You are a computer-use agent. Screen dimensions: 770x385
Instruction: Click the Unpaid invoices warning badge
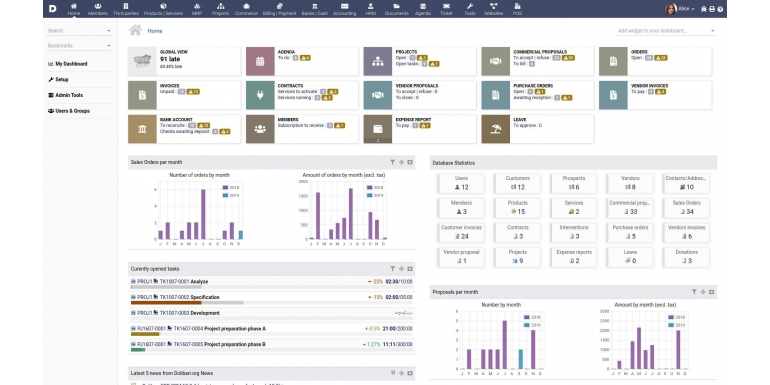click(x=193, y=92)
